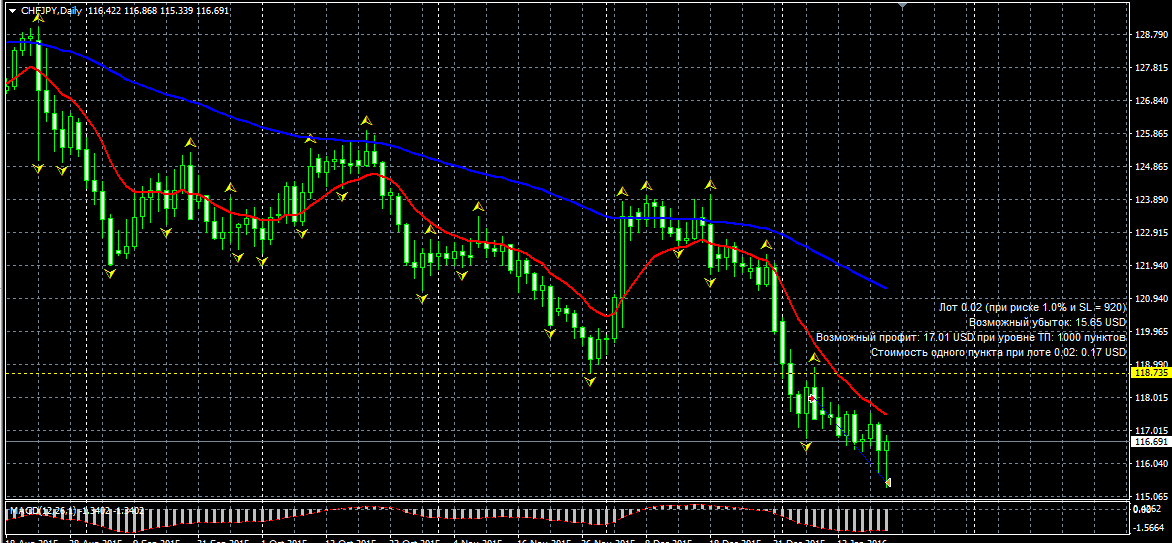
Task: Click the 119.965 price scale label
Action: pyautogui.click(x=1151, y=331)
